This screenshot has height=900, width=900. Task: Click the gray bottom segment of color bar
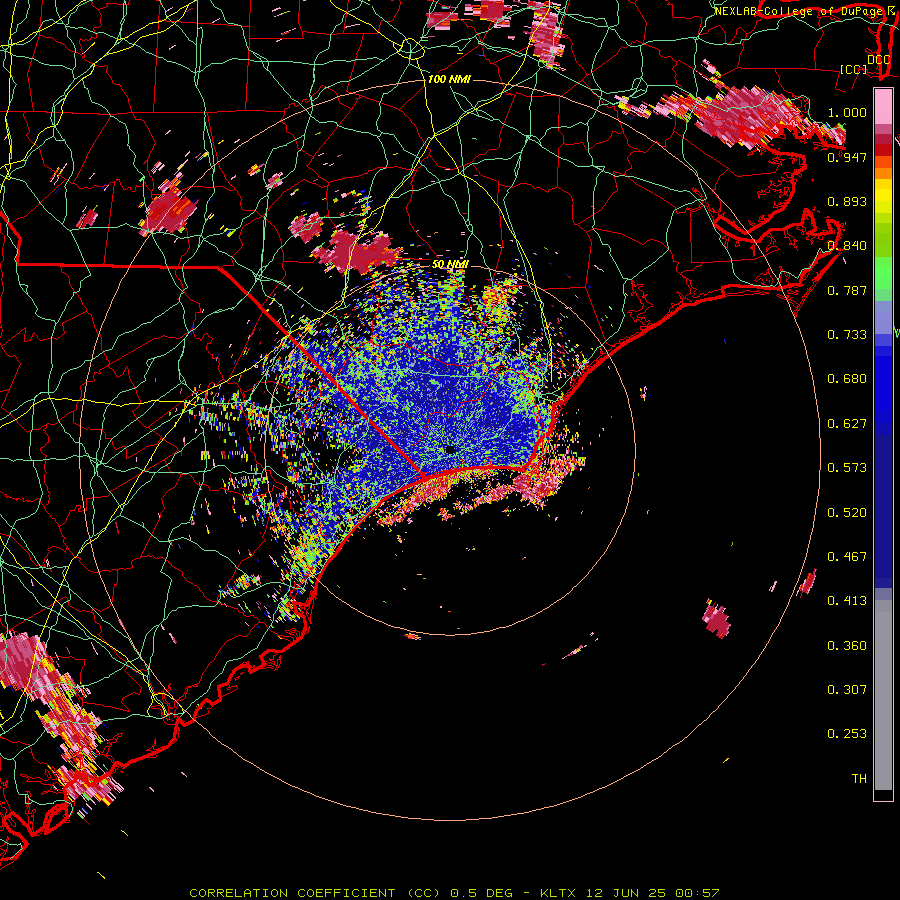pos(883,695)
